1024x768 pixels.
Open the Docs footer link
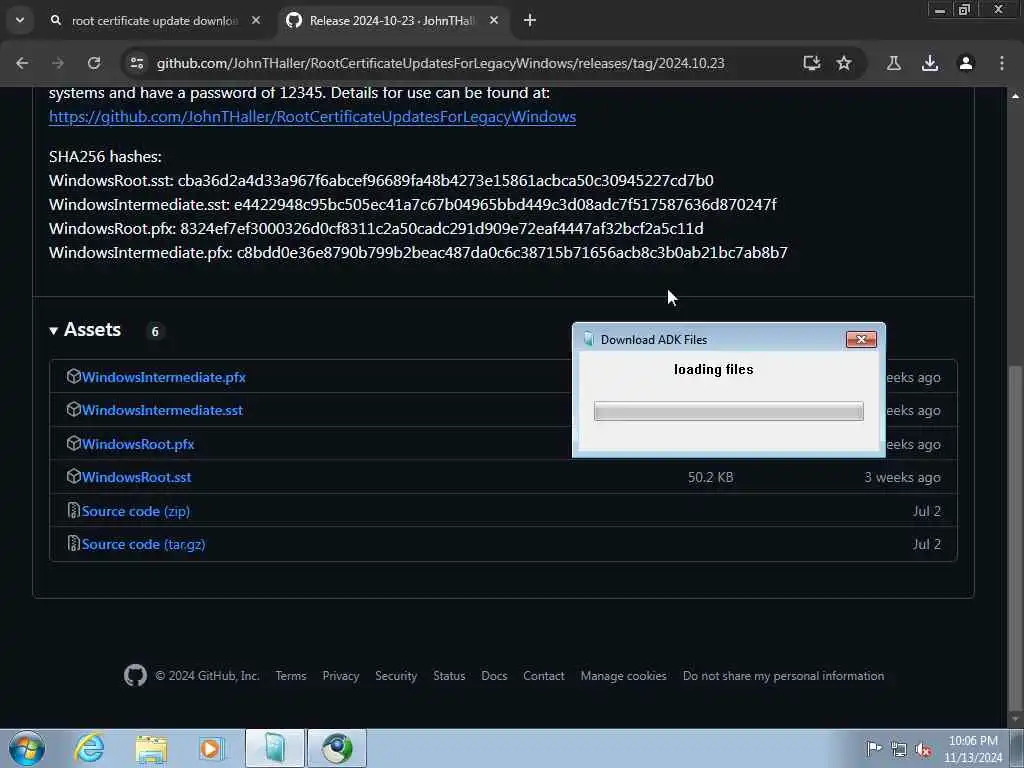click(x=494, y=677)
